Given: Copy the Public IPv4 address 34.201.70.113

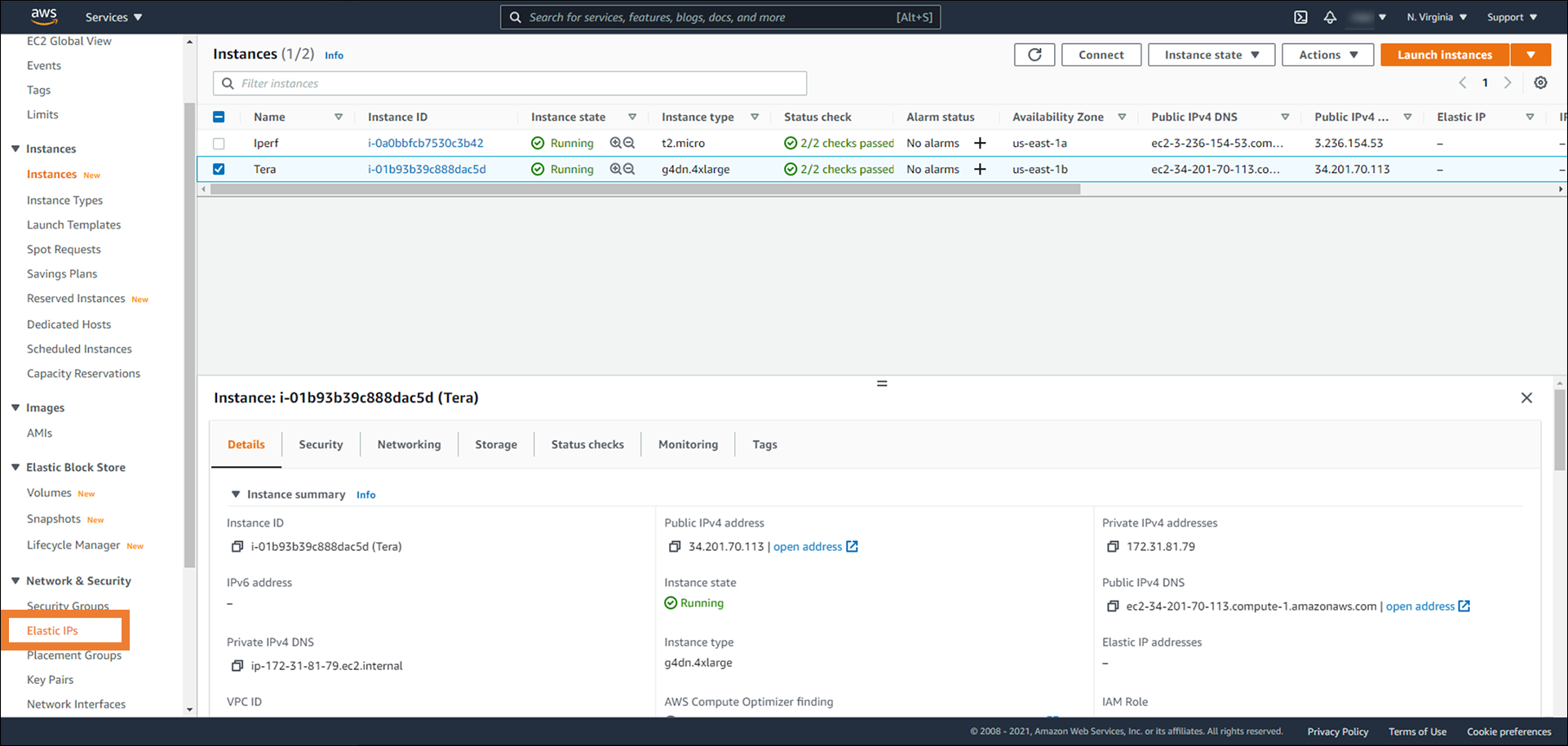Looking at the screenshot, I should (x=675, y=547).
